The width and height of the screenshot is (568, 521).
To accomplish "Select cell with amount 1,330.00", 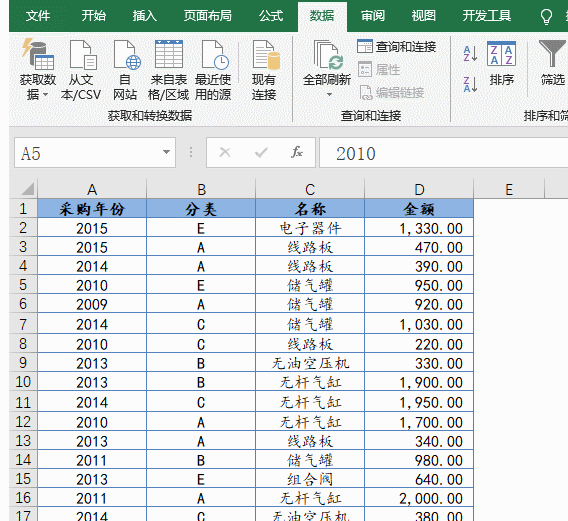I will tap(419, 228).
